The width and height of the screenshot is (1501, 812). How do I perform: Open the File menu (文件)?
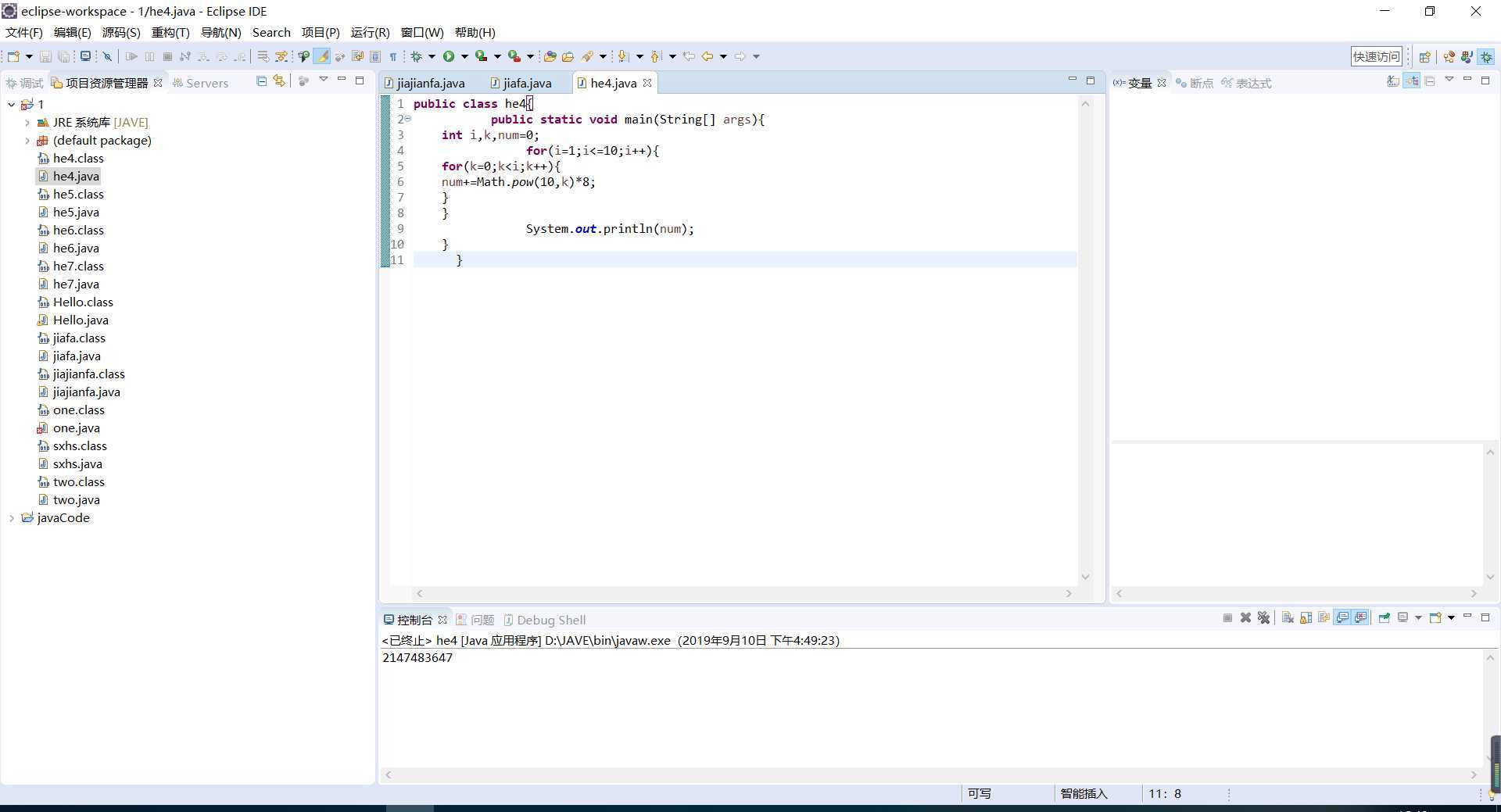pos(23,32)
